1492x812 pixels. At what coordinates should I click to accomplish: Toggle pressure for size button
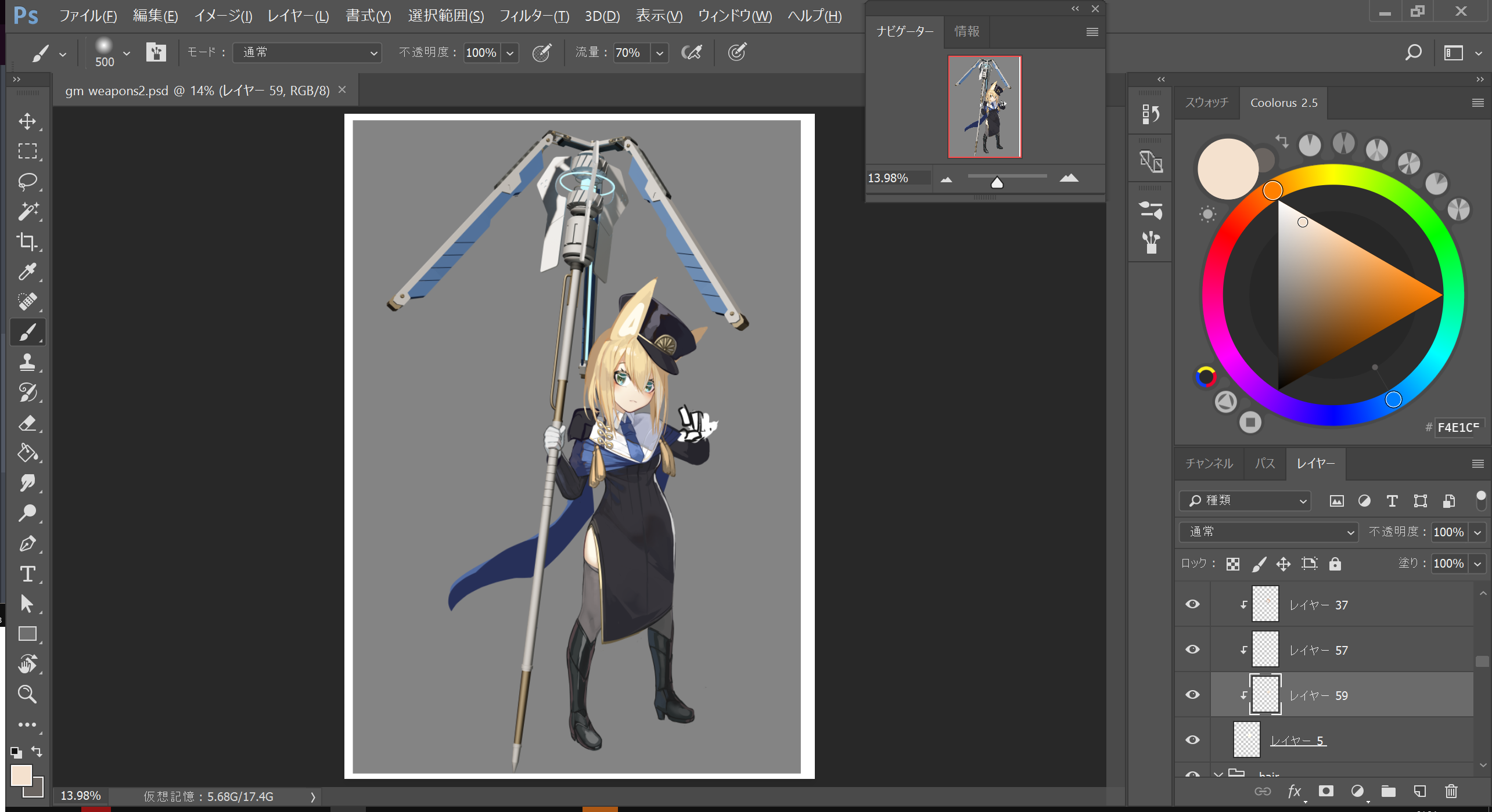(737, 53)
